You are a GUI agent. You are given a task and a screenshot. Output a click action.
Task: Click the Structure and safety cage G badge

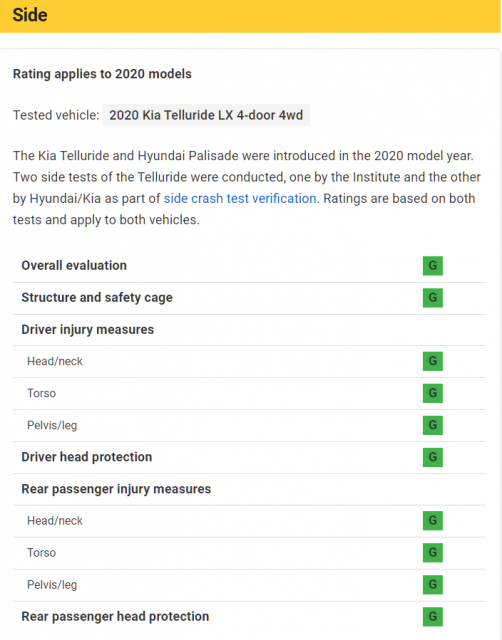coord(433,298)
